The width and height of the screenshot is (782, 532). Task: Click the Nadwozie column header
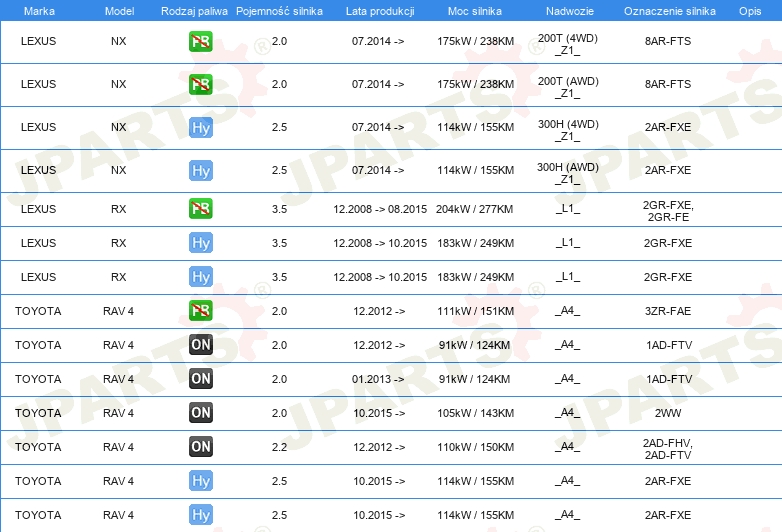tap(570, 11)
